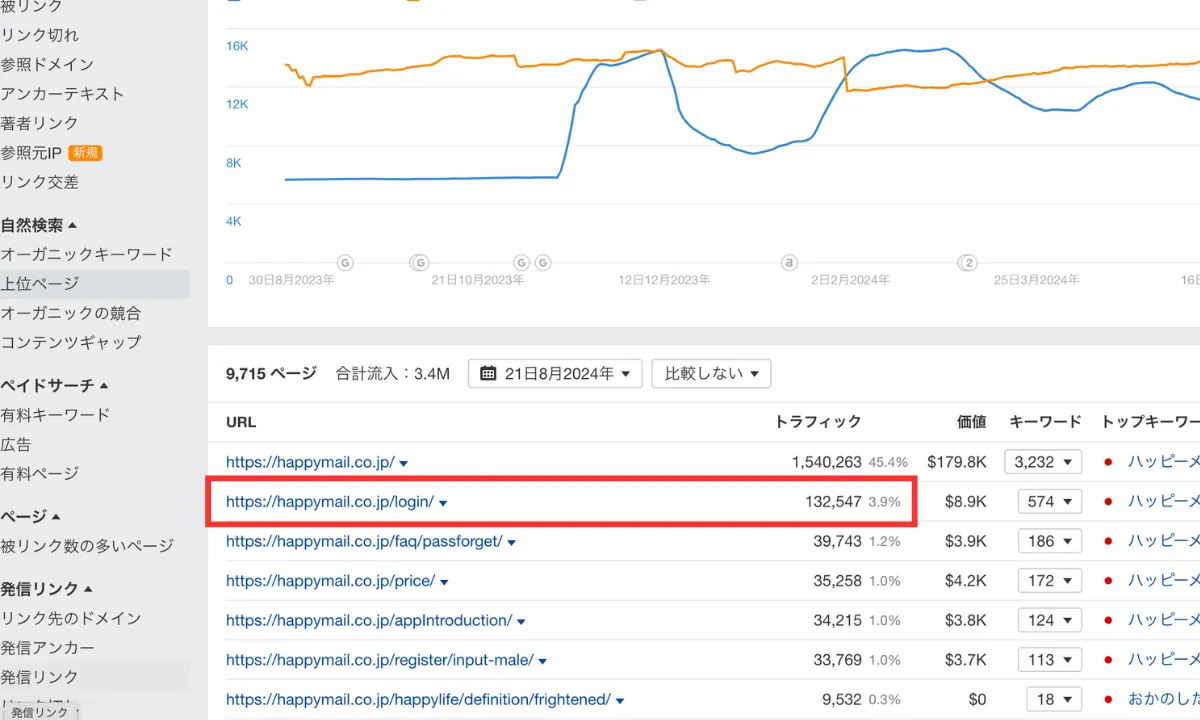
Task: Click the 9,715 ページ count
Action: 271,374
